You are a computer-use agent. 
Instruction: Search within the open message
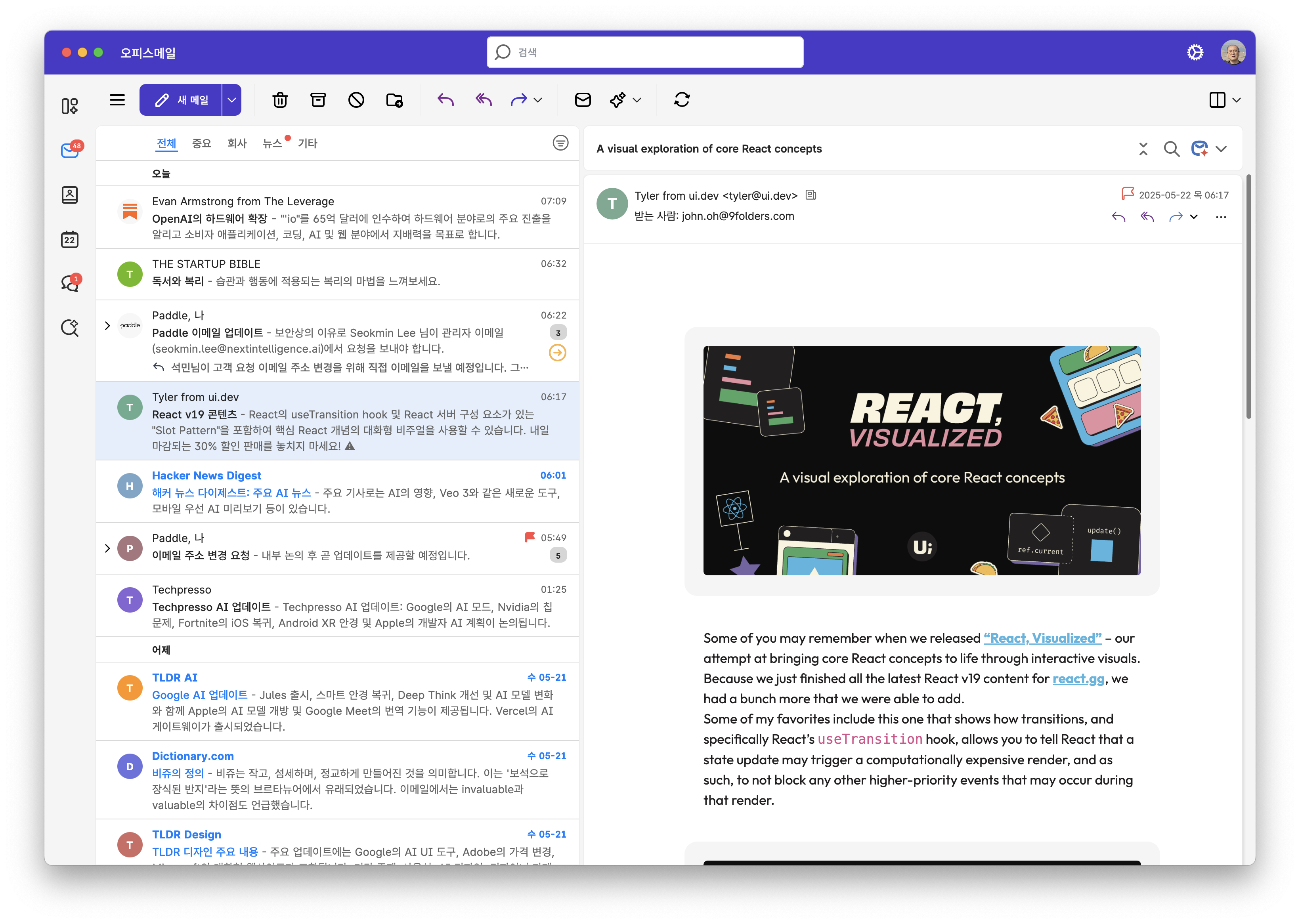[x=1171, y=149]
